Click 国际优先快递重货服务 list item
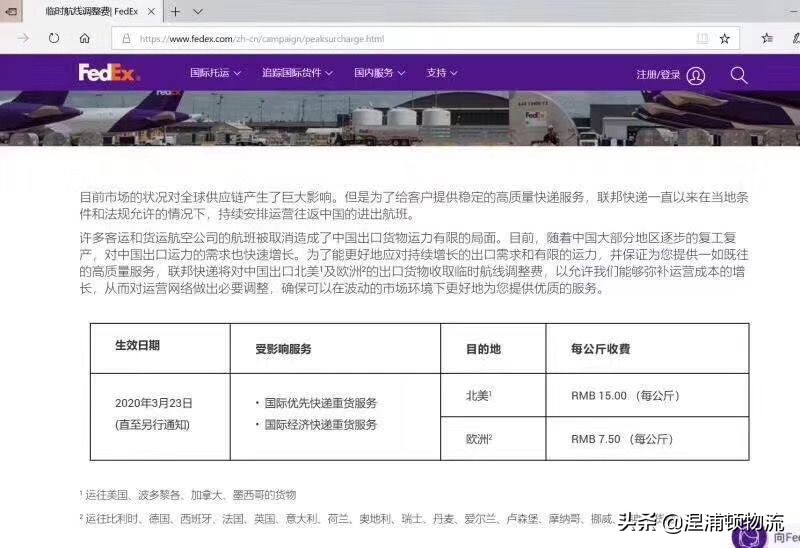The width and height of the screenshot is (800, 548). (320, 403)
